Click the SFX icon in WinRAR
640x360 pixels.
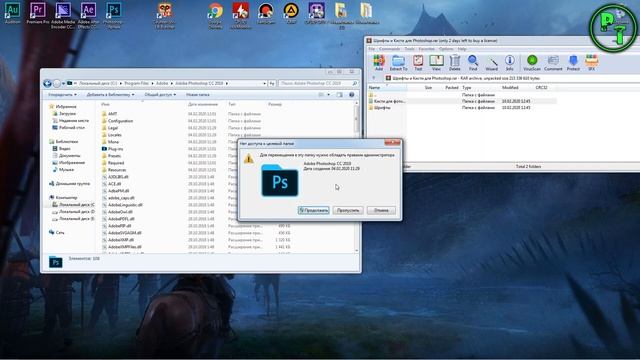point(591,63)
